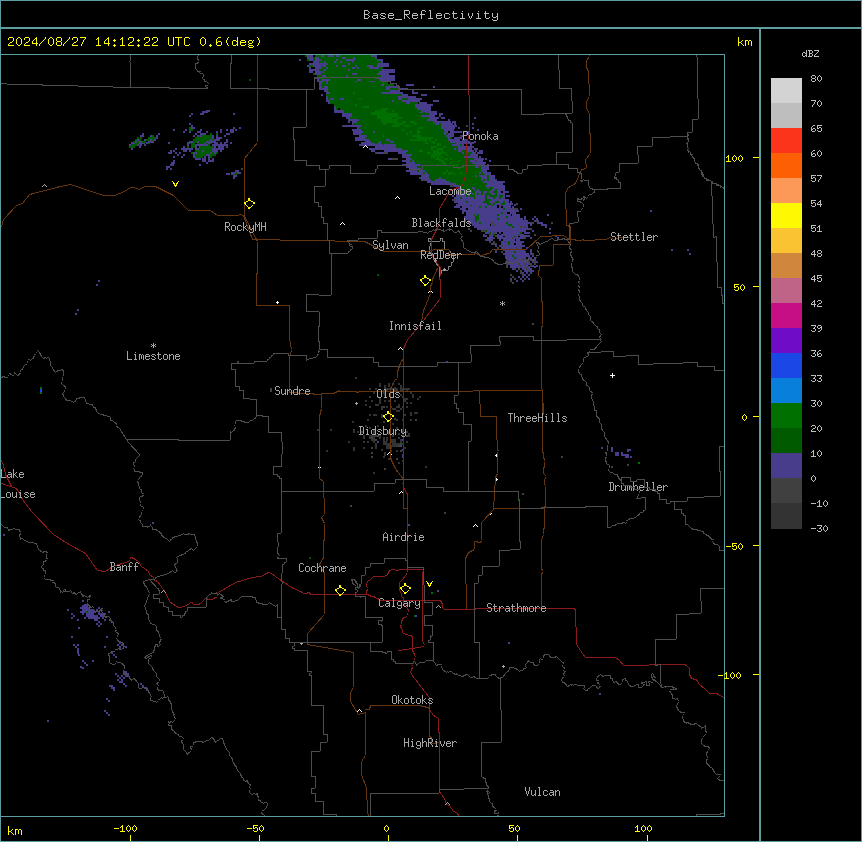
Task: Click the Stettler label
Action: pyautogui.click(x=634, y=237)
